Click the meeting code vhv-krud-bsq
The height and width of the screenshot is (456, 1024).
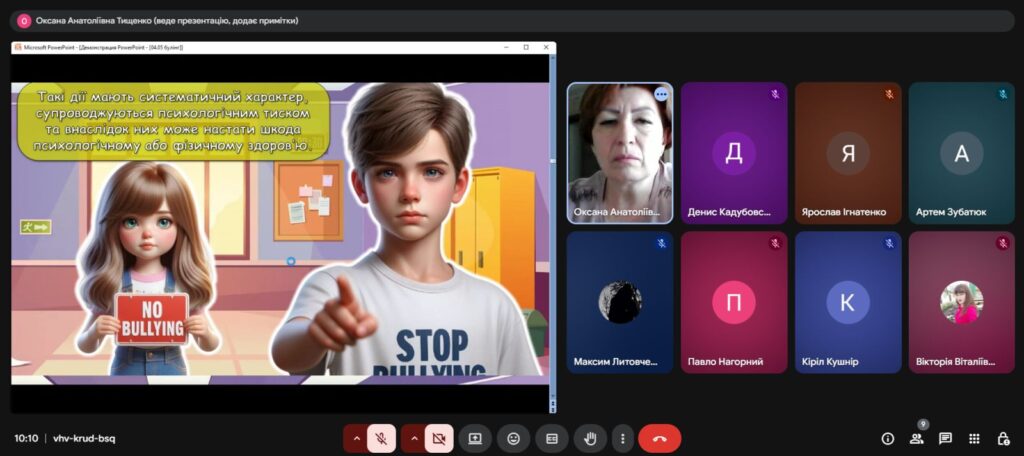click(84, 438)
